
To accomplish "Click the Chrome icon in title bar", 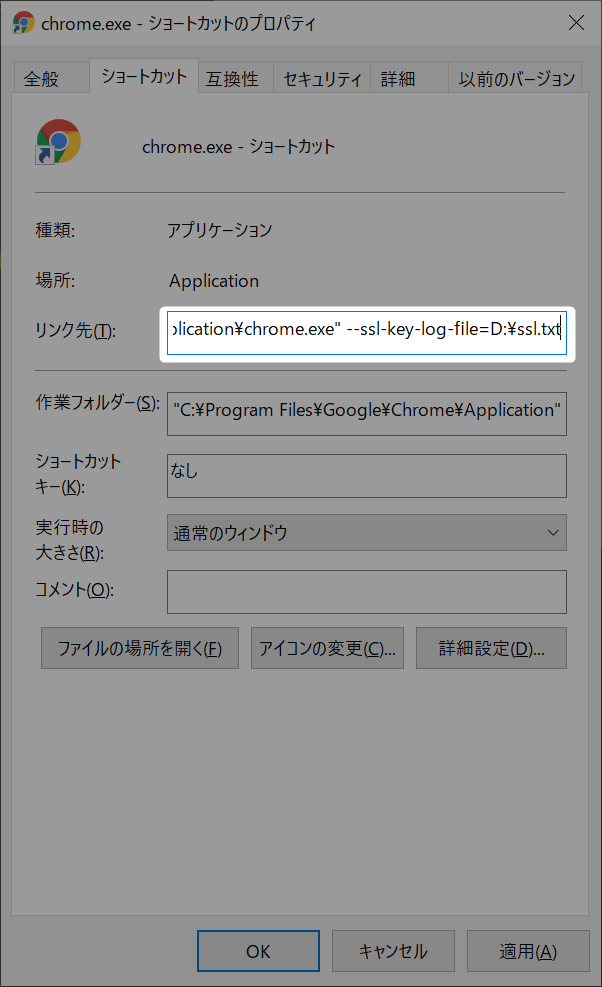I will [23, 23].
